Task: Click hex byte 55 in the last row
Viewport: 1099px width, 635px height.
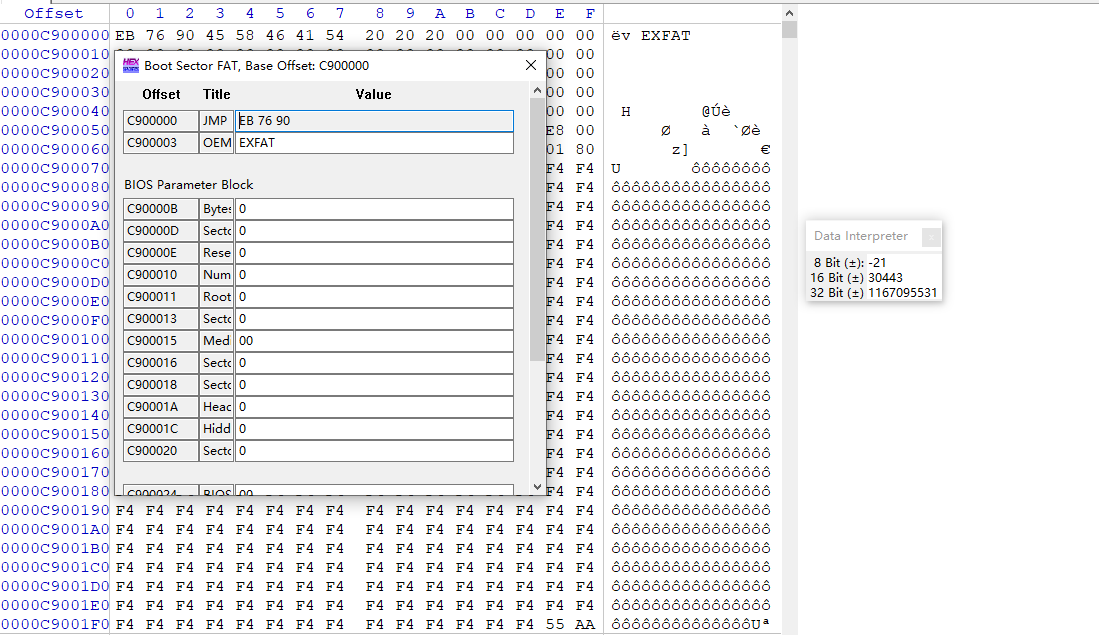Action: (x=555, y=624)
